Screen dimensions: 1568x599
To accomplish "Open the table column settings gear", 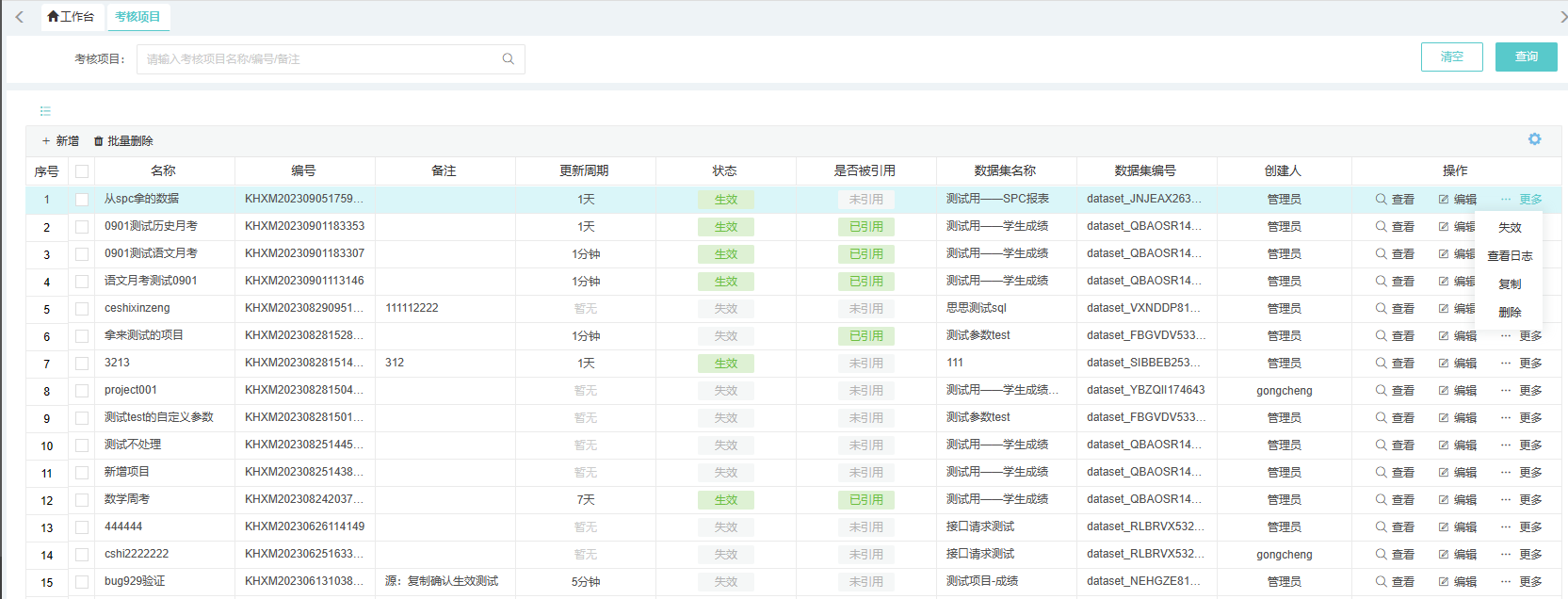I will coord(1535,139).
